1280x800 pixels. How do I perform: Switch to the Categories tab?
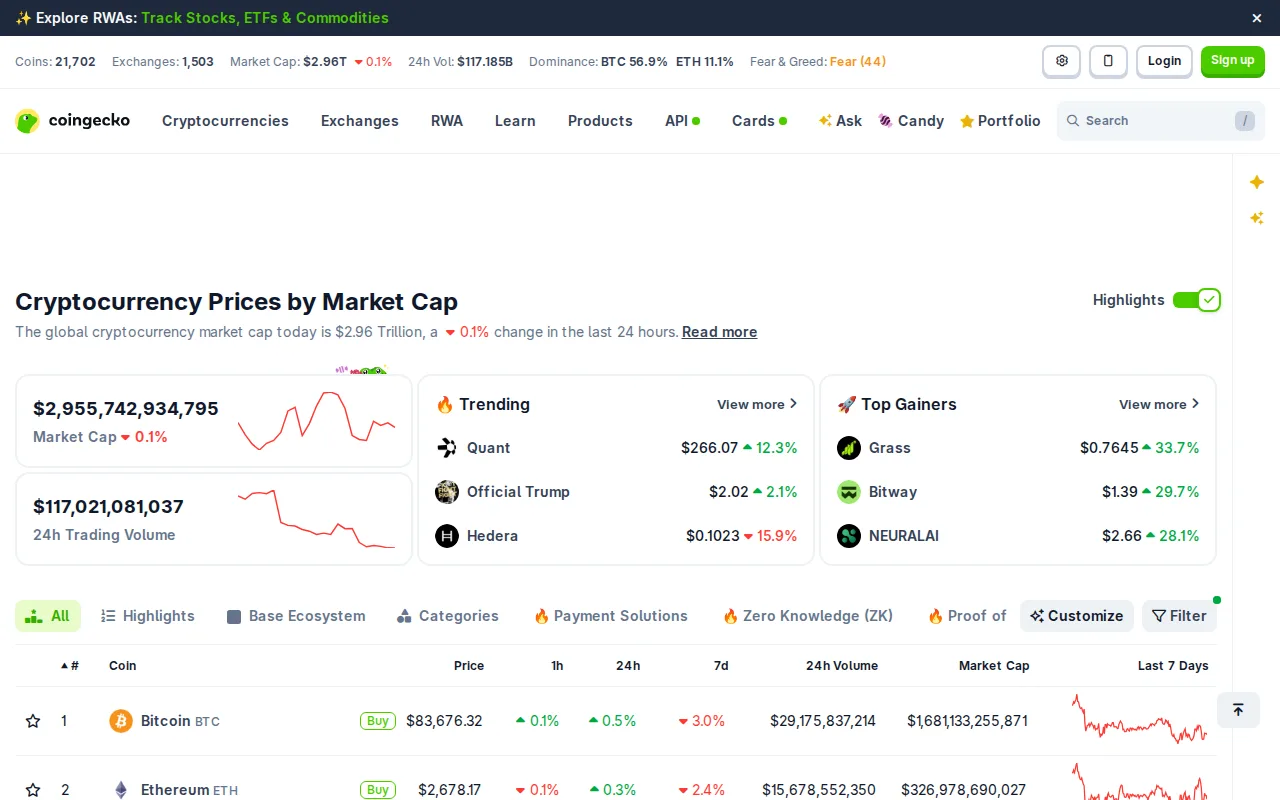tap(448, 616)
